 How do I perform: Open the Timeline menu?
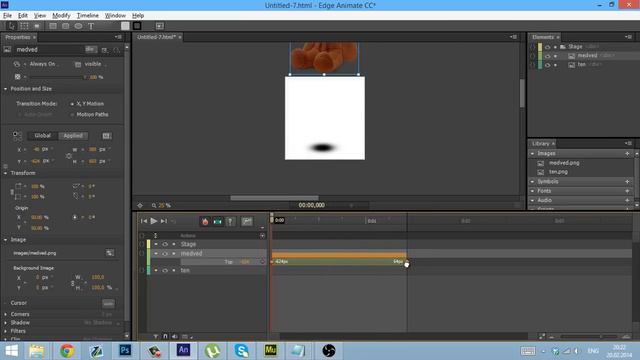[88, 16]
